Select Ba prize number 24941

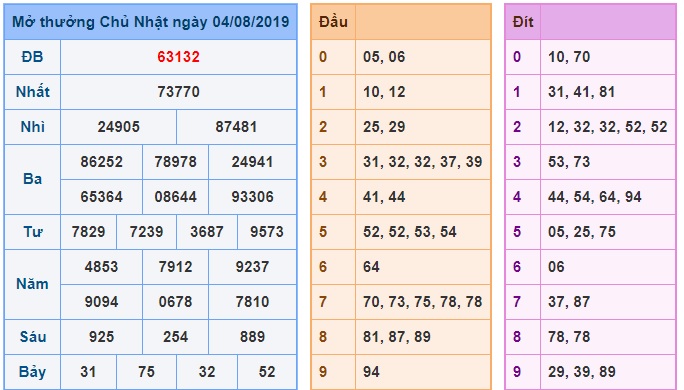point(252,162)
